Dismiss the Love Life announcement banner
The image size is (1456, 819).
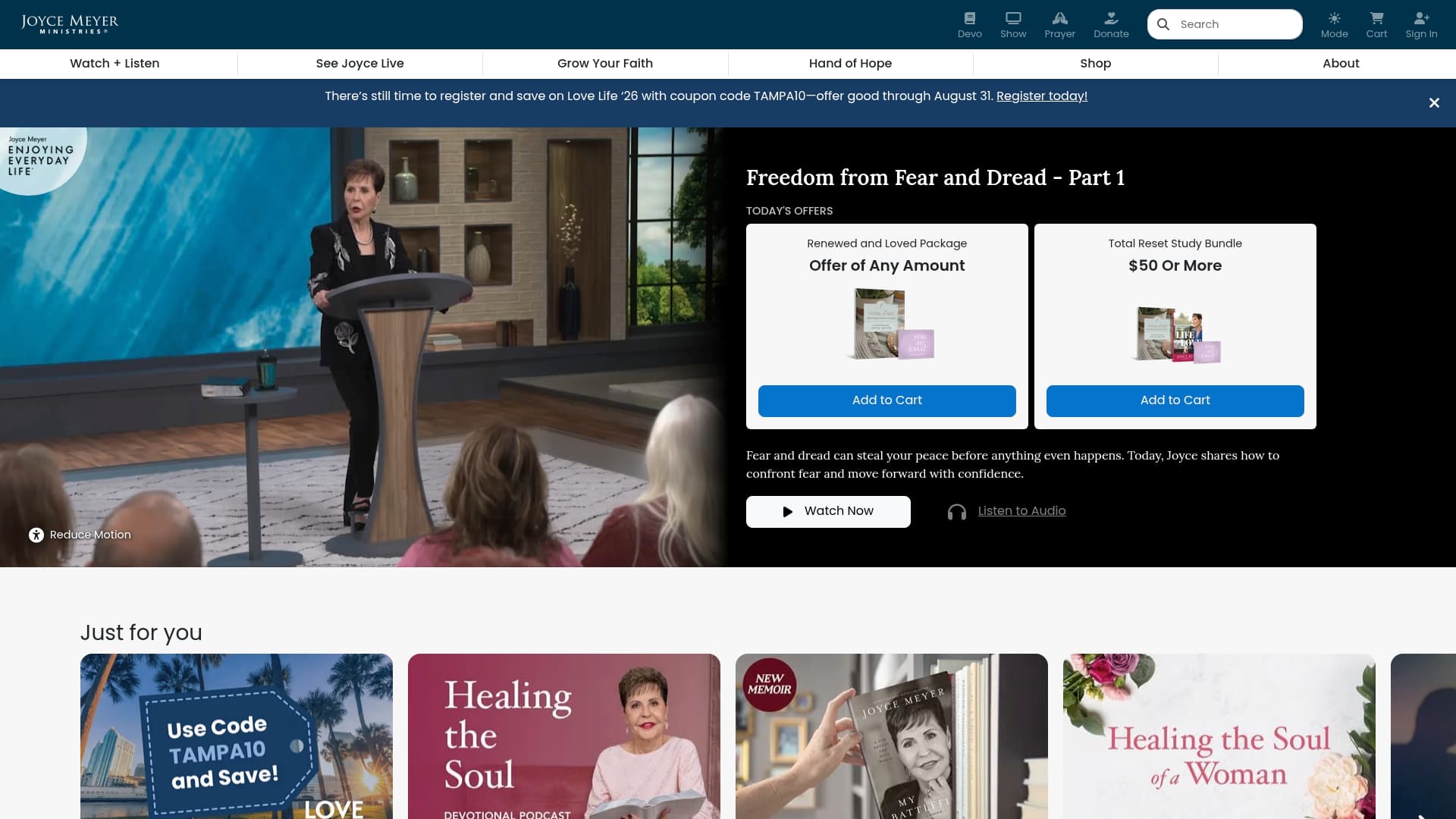(1434, 103)
